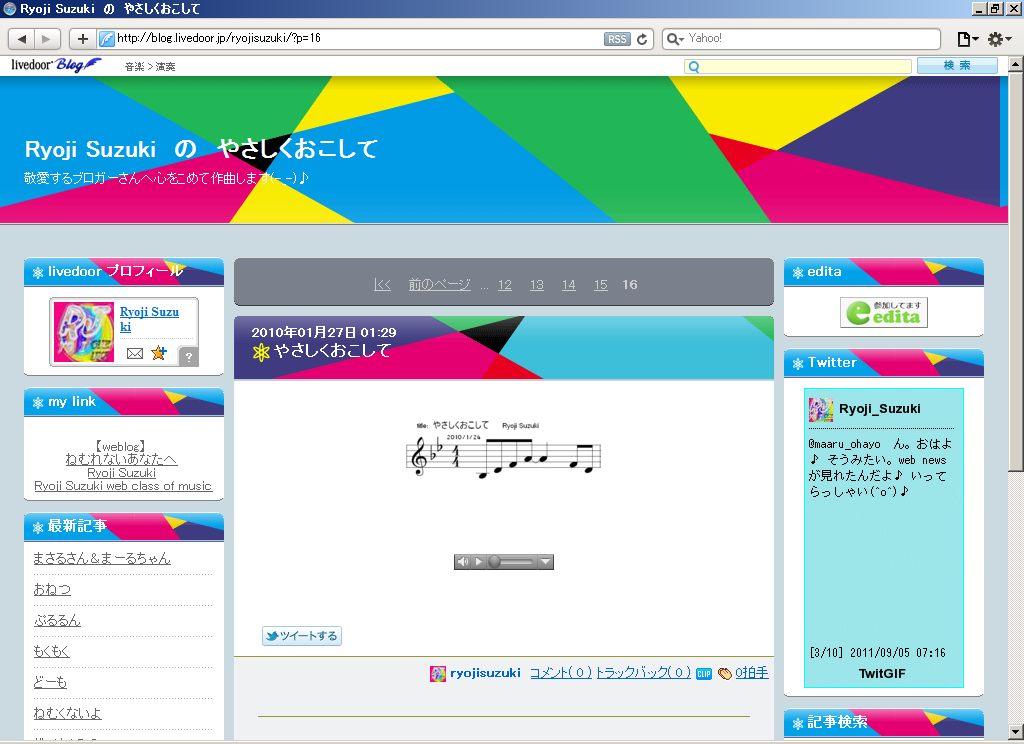1024x744 pixels.
Task: Click the audio player seek slider
Action: [515, 562]
